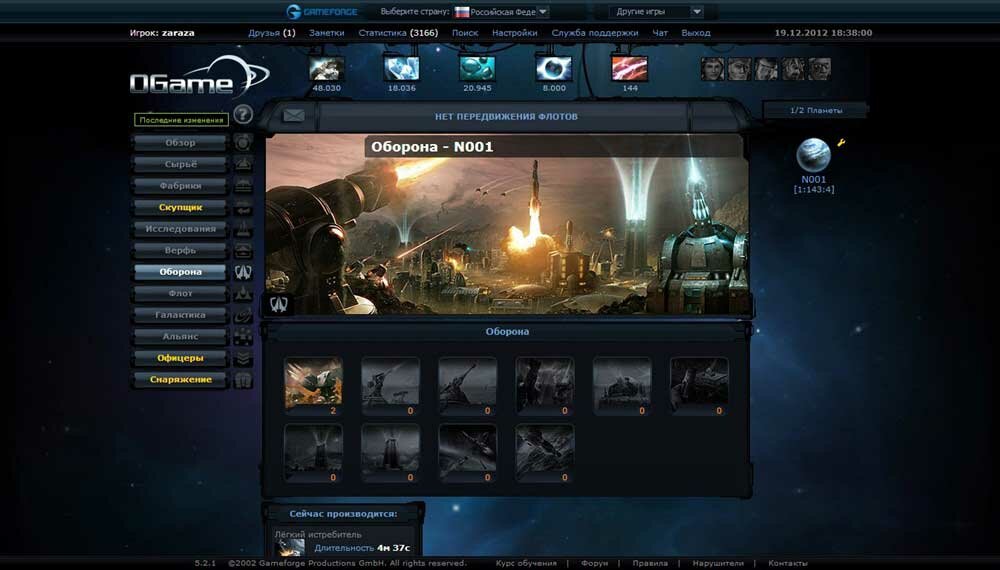This screenshot has height=570, width=1000.
Task: Open the "Галактика" menu entry
Action: point(180,315)
